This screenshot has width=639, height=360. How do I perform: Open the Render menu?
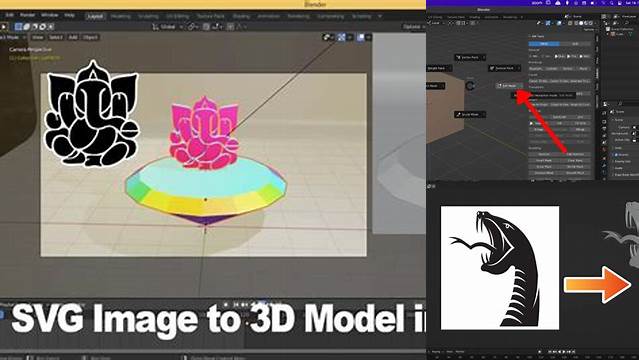pos(27,15)
